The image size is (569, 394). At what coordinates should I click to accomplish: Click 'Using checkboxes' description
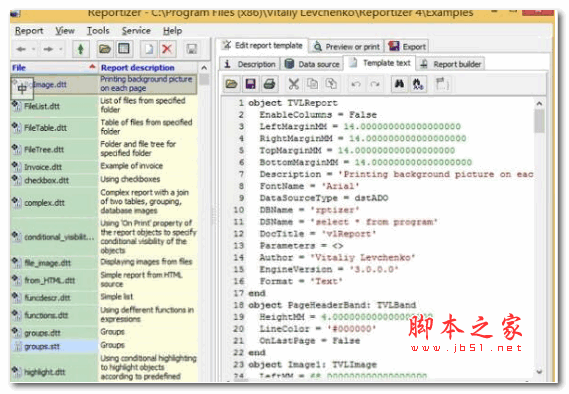130,179
